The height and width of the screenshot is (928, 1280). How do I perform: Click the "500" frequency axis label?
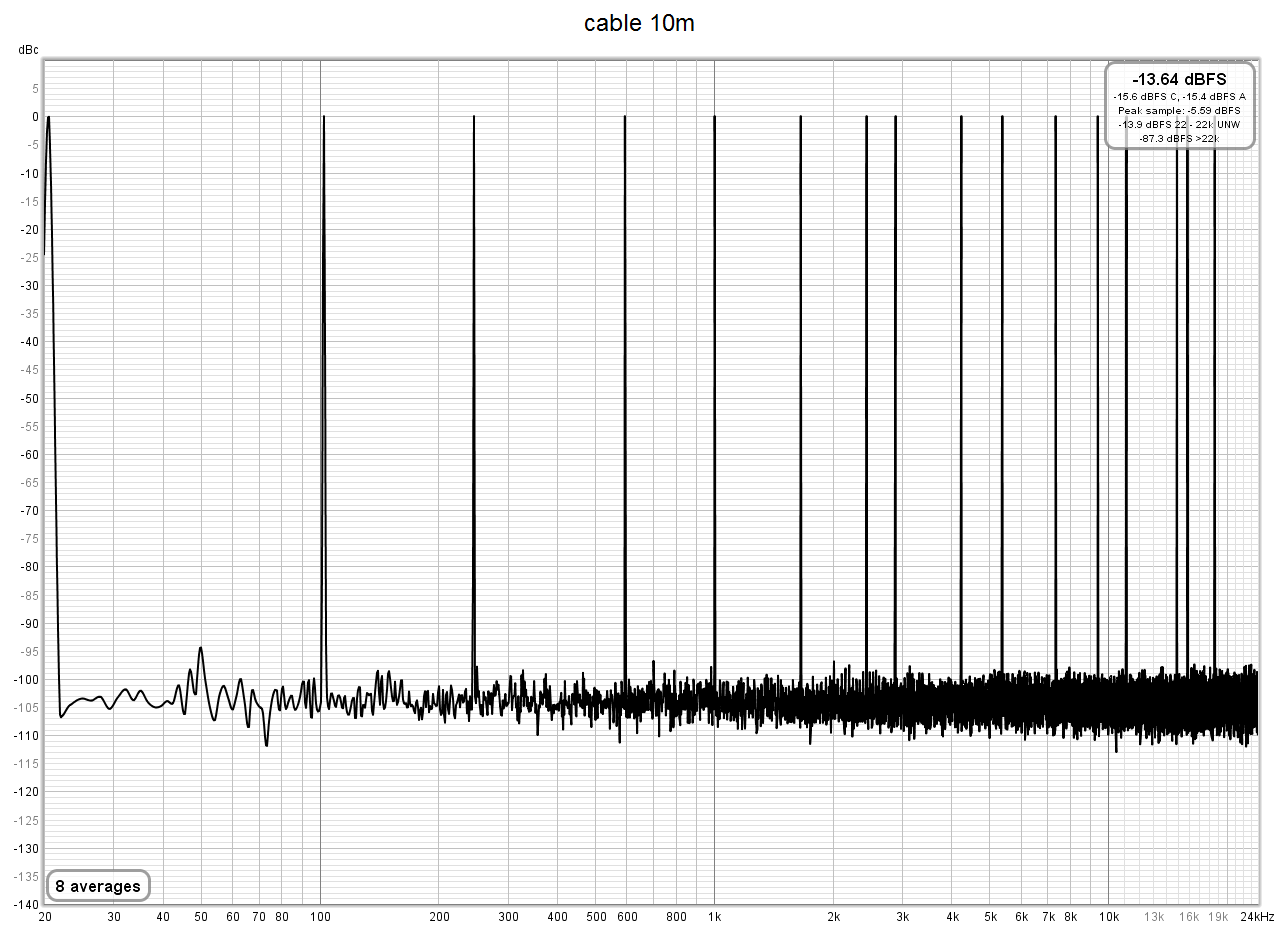pyautogui.click(x=595, y=916)
